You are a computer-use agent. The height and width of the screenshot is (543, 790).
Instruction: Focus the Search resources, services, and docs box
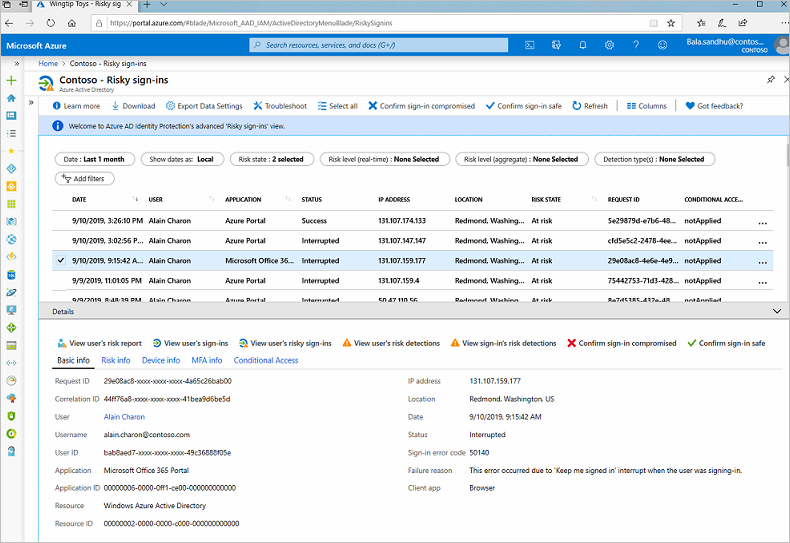point(378,45)
